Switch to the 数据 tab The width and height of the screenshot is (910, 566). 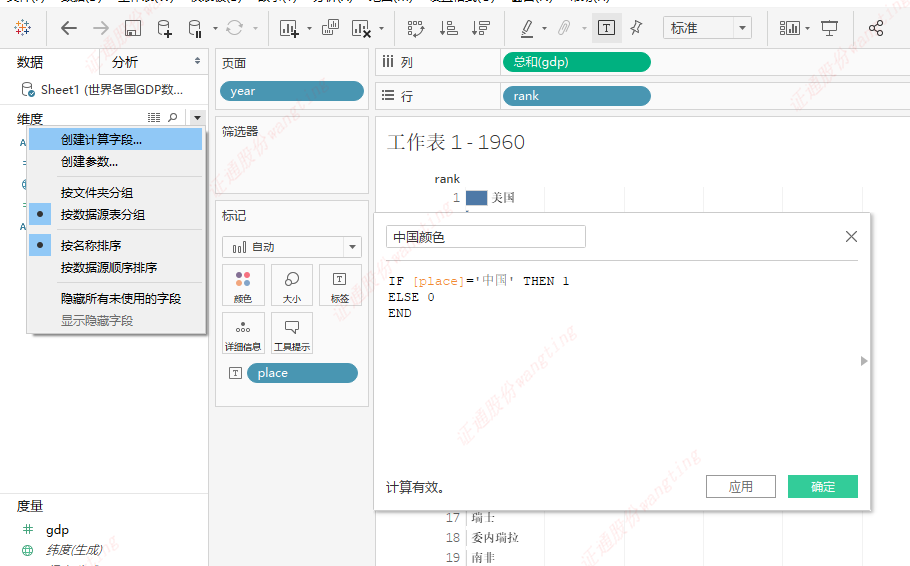(30, 62)
